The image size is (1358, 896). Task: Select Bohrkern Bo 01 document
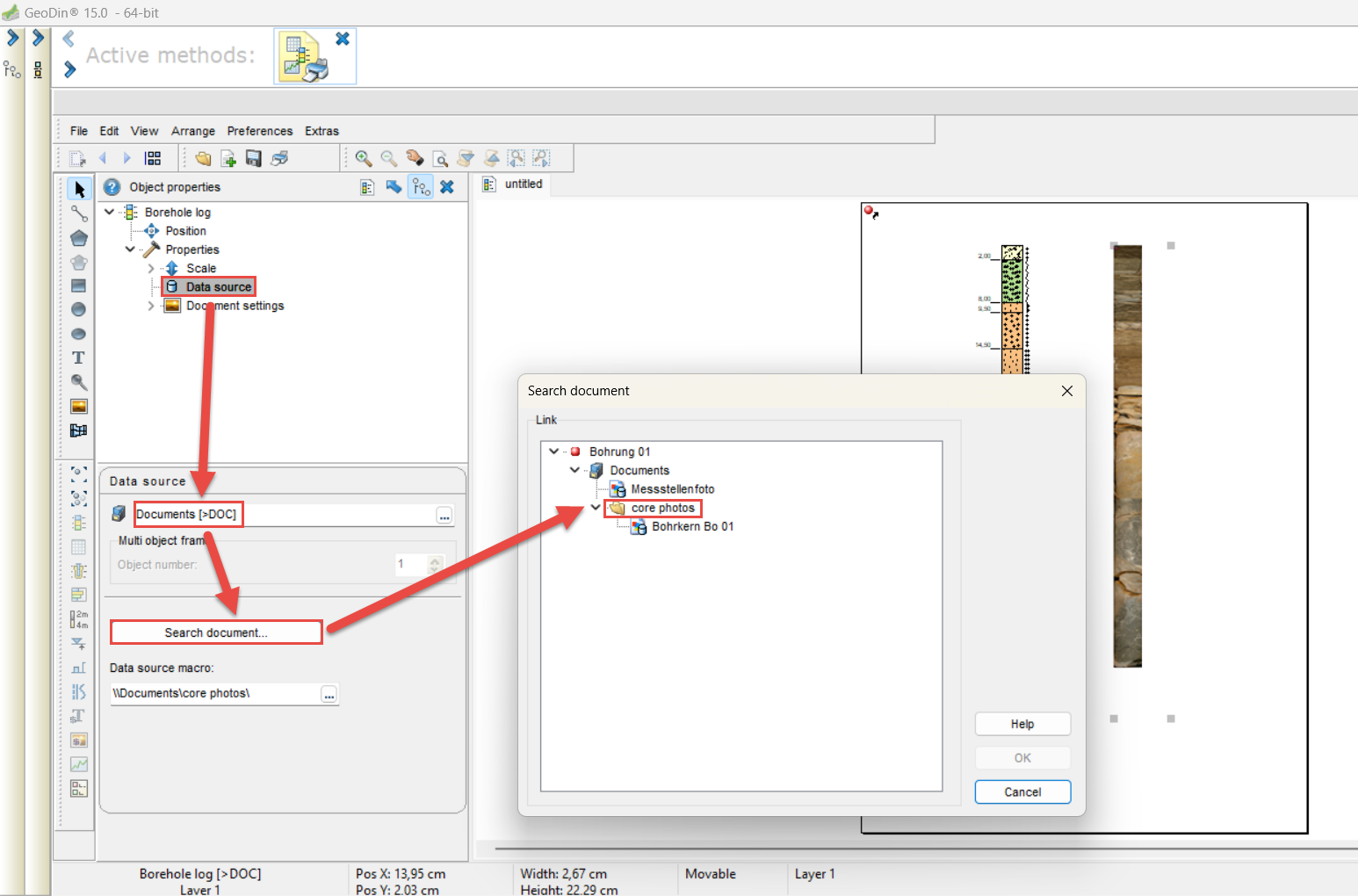[x=693, y=526]
